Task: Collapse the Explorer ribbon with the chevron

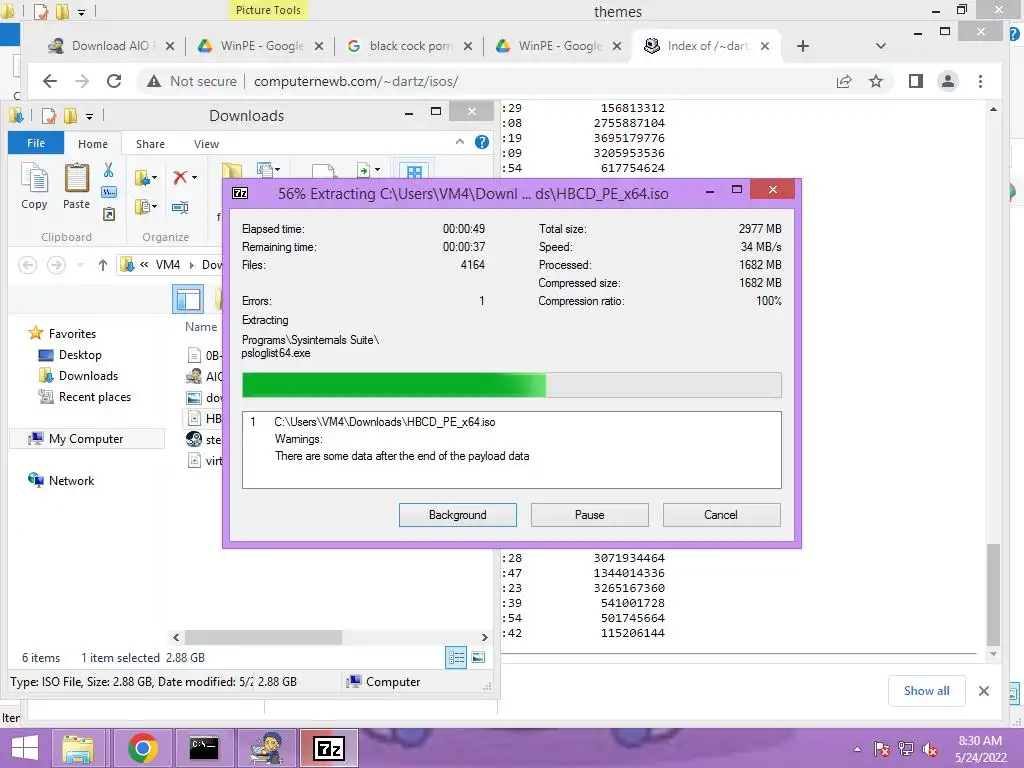Action: pos(460,142)
